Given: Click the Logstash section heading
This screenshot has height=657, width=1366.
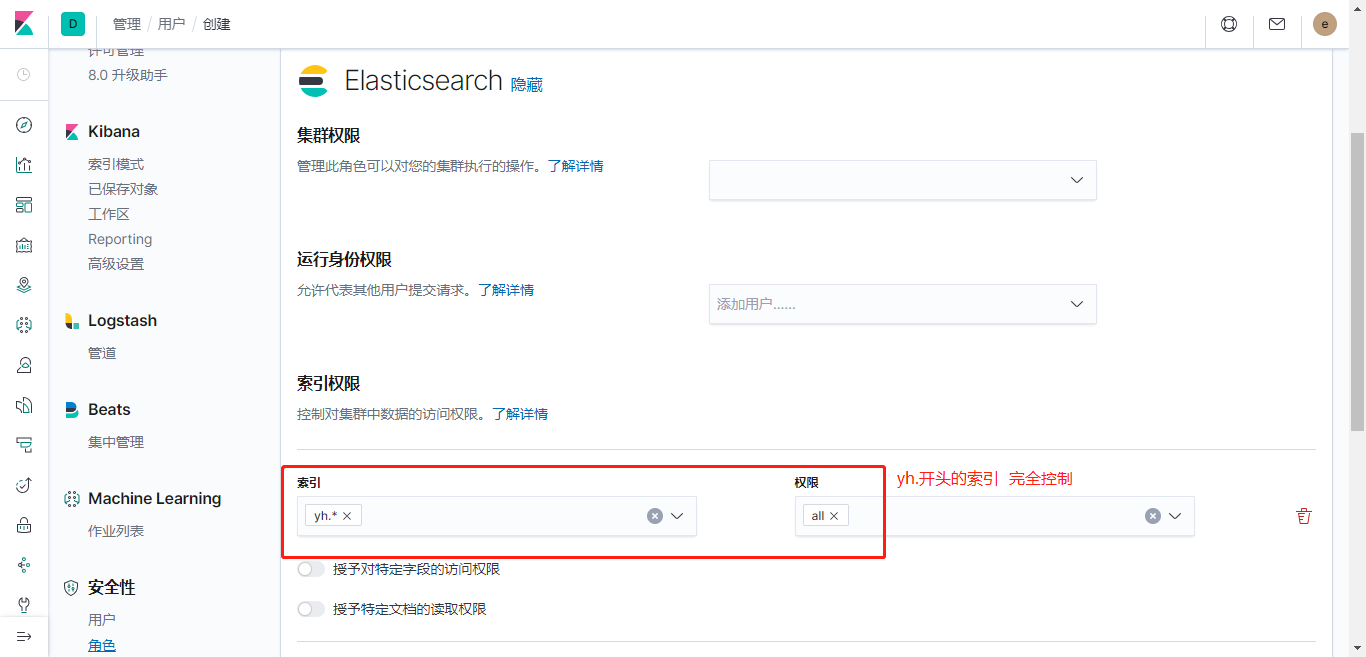Looking at the screenshot, I should coord(122,321).
